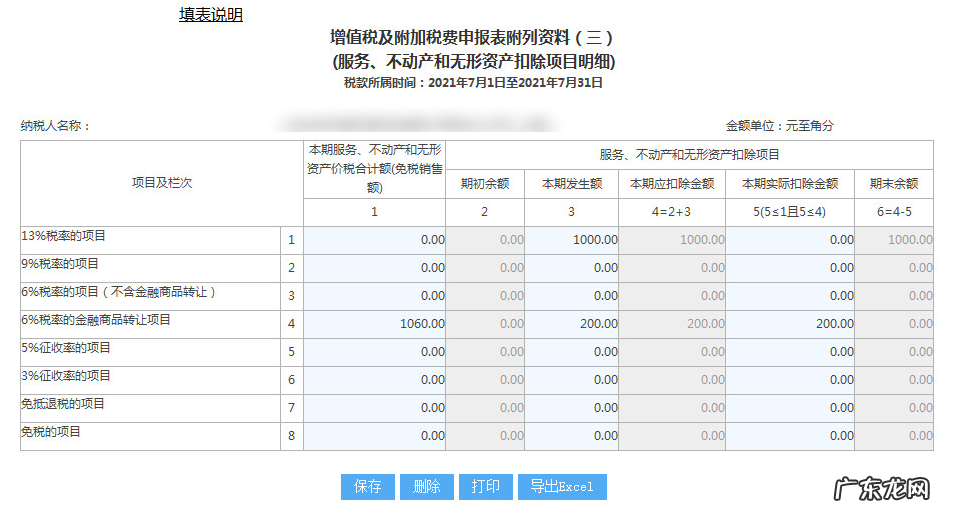This screenshot has height=518, width=968.
Task: Click the 纳税人名称 label
Action: [x=56, y=126]
